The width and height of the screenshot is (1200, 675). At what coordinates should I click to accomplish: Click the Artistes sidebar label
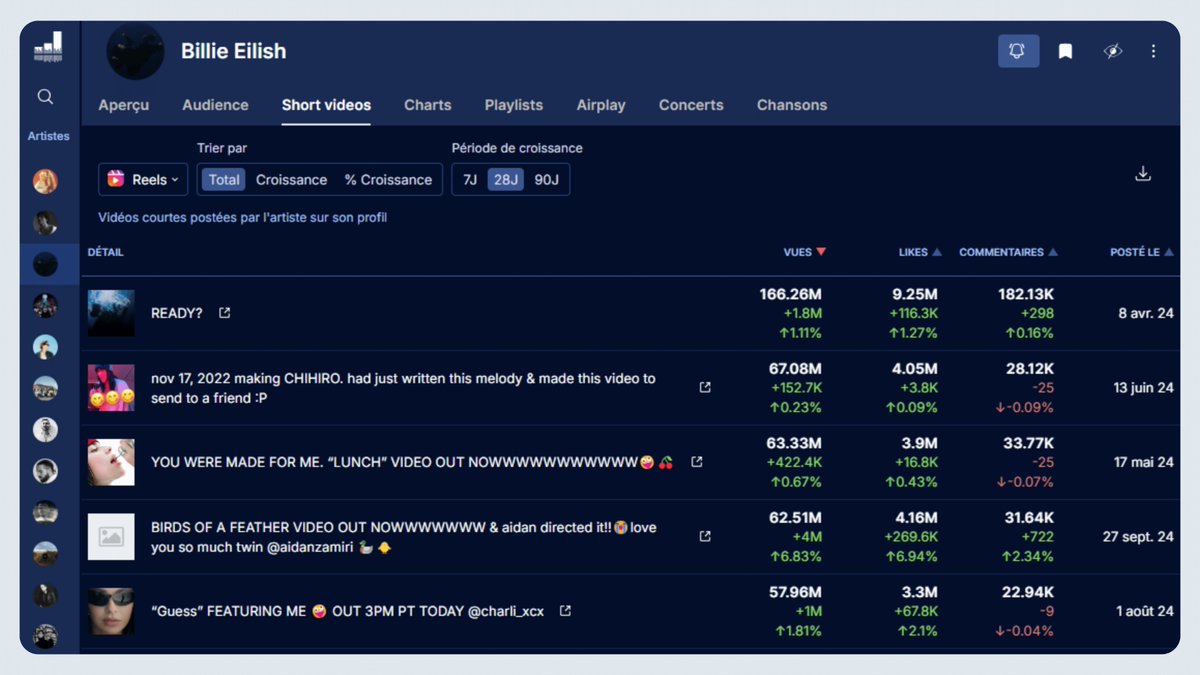click(x=48, y=136)
